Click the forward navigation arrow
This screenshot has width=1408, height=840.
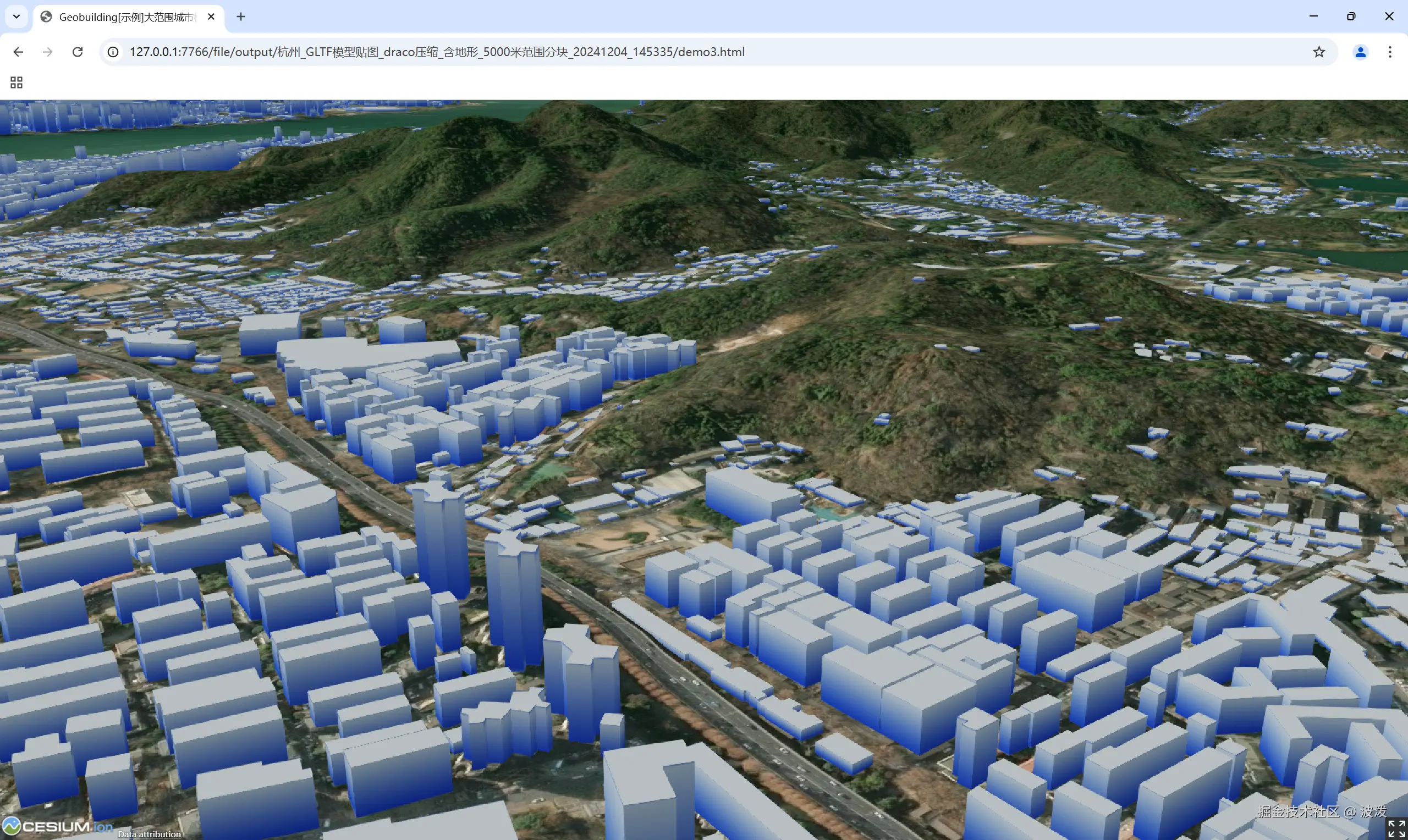coord(48,52)
